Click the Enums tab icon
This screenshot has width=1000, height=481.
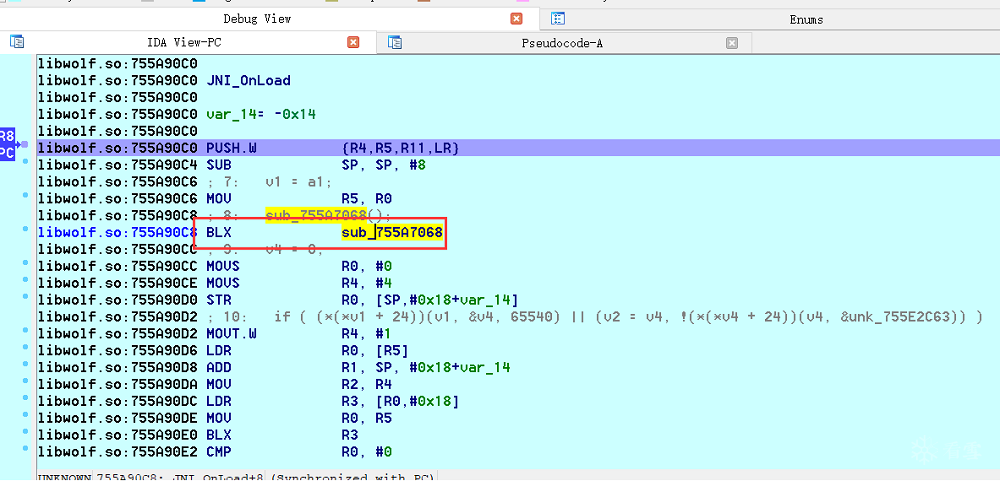558,19
